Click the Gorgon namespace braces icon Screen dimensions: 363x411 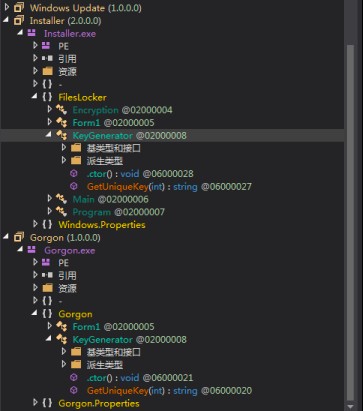tap(47, 314)
